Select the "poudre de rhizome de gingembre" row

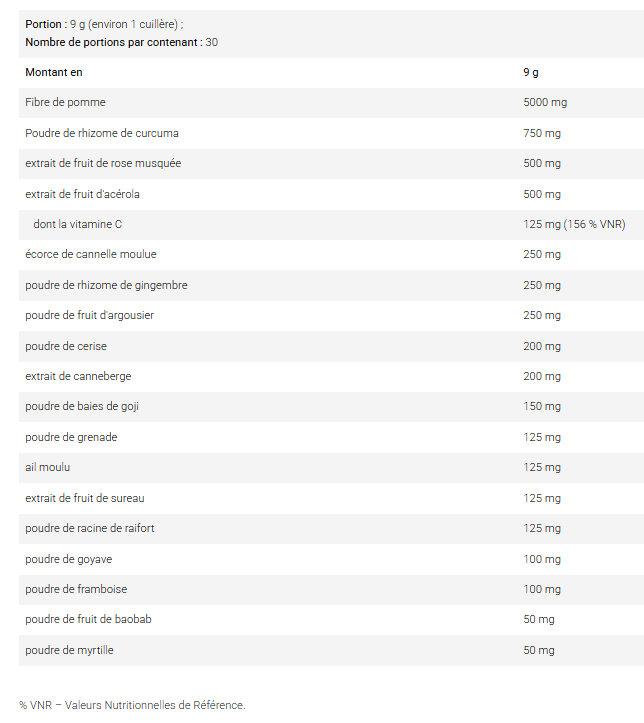(x=106, y=285)
